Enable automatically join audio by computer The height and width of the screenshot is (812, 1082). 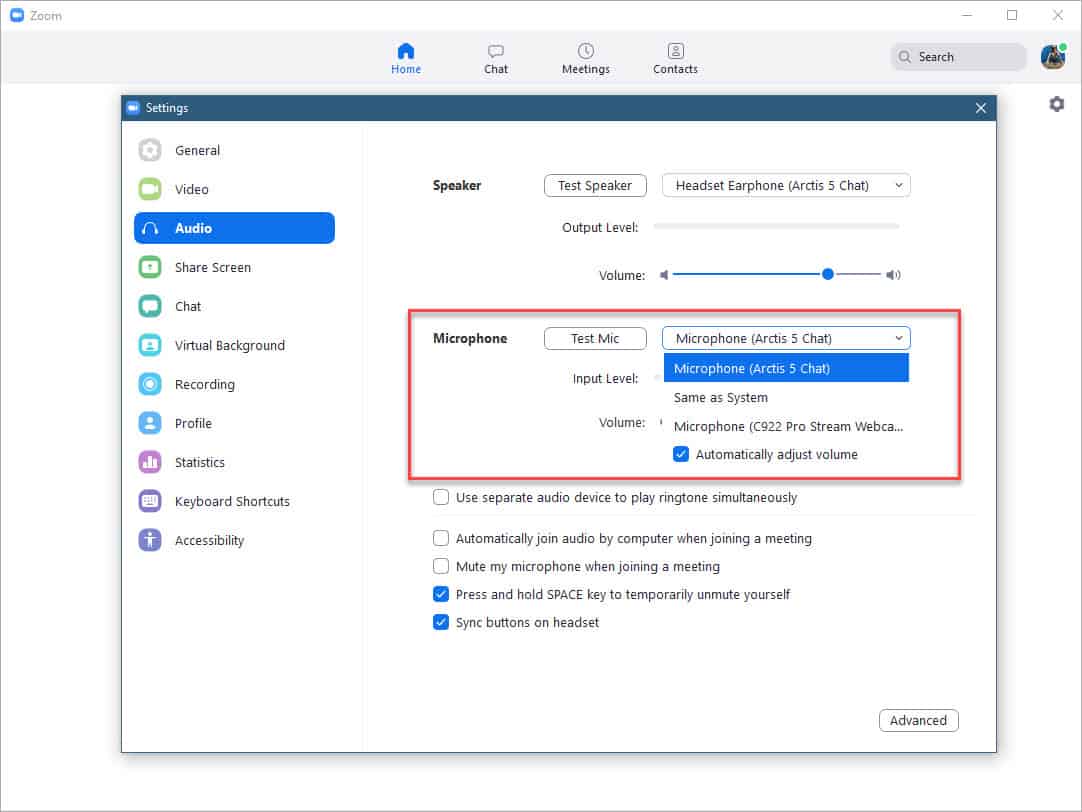click(440, 538)
